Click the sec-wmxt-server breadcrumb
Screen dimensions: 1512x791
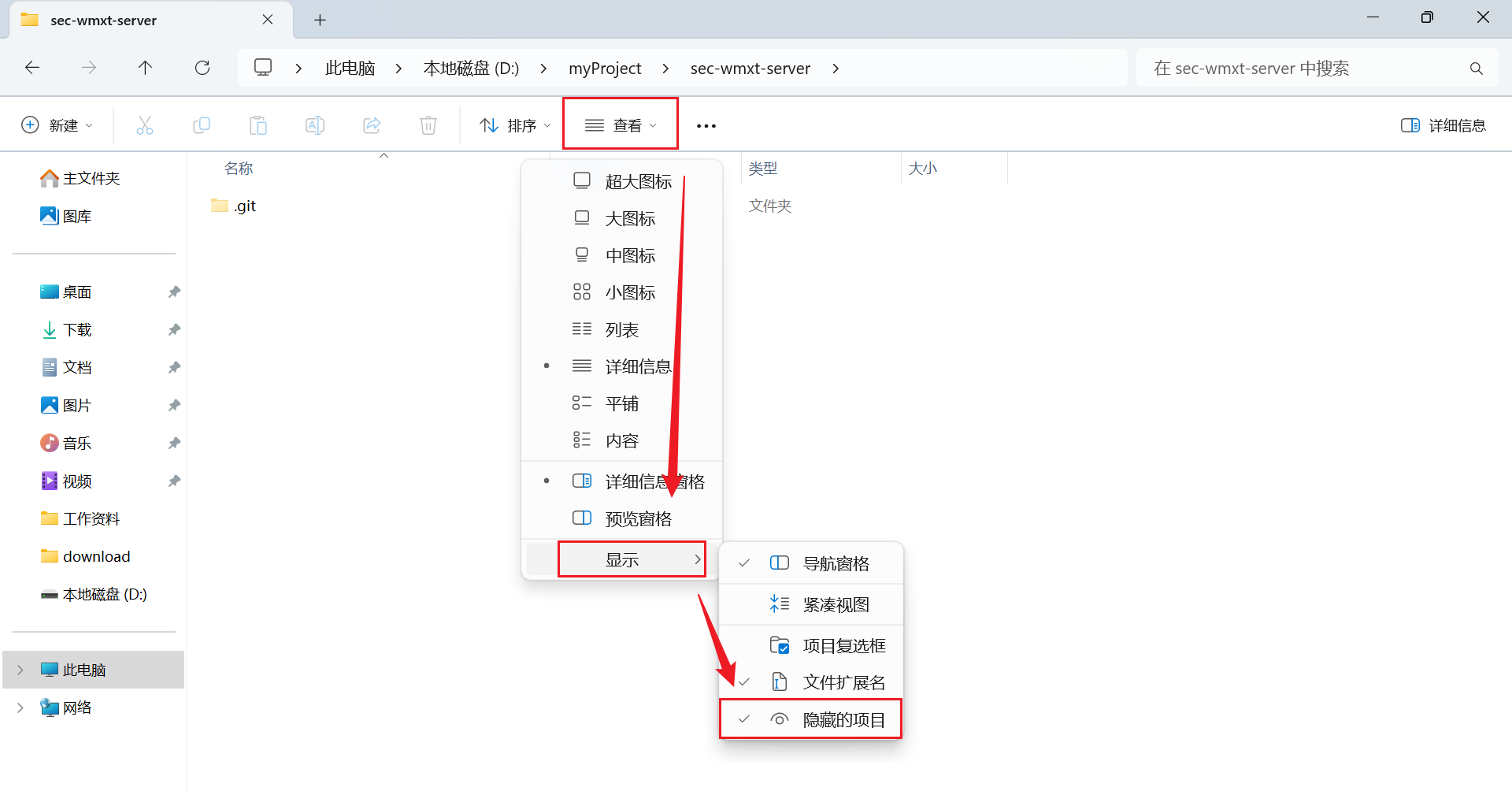[x=750, y=69]
